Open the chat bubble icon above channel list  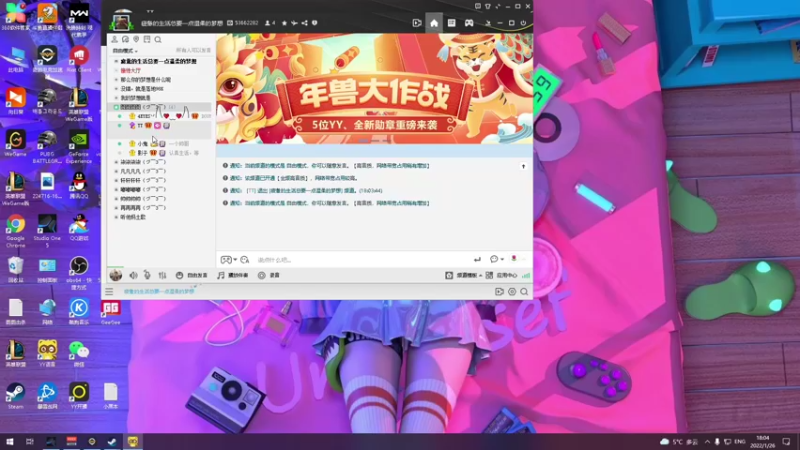[125, 39]
